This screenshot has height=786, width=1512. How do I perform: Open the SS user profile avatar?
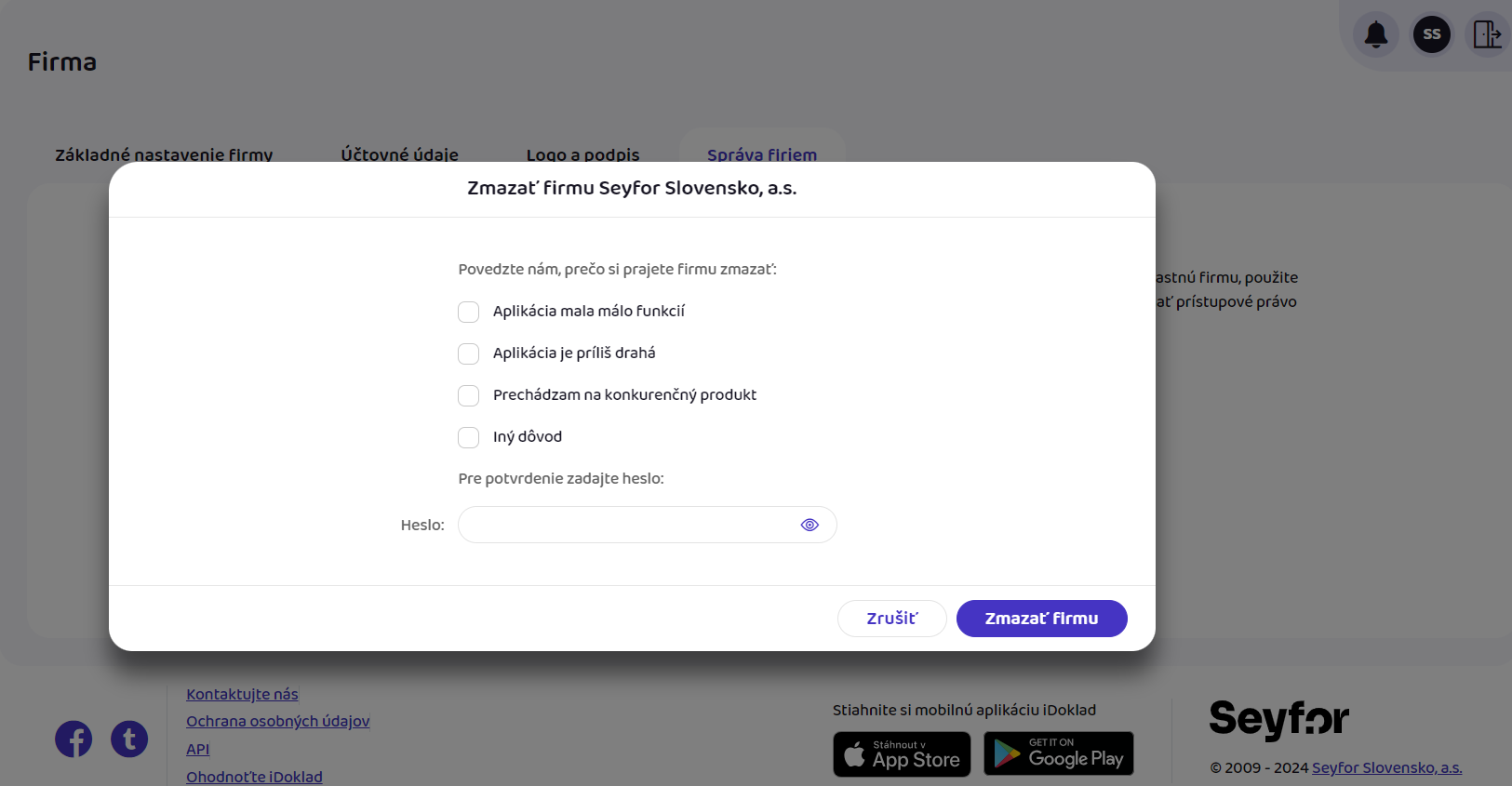point(1431,35)
